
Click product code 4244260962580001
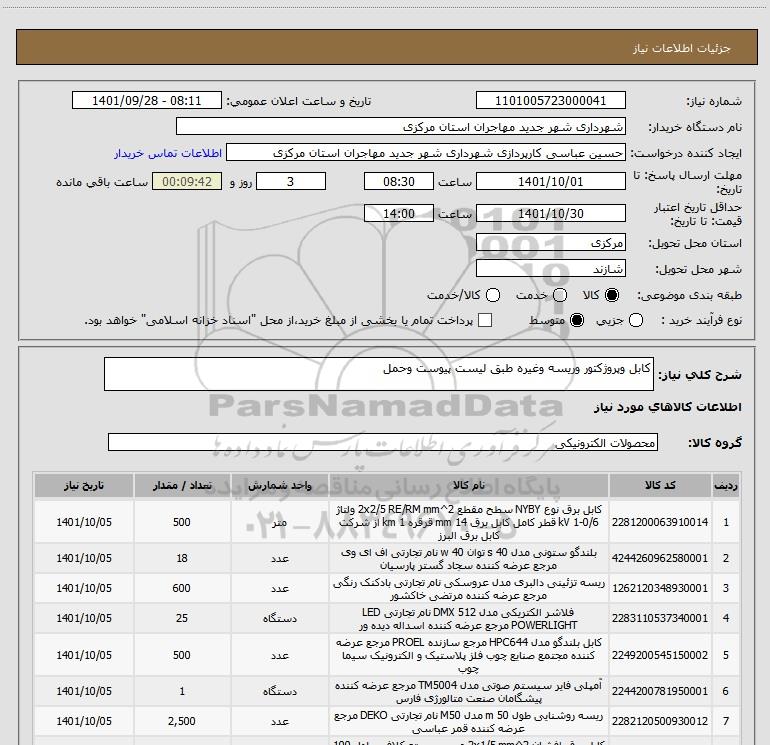pos(660,558)
